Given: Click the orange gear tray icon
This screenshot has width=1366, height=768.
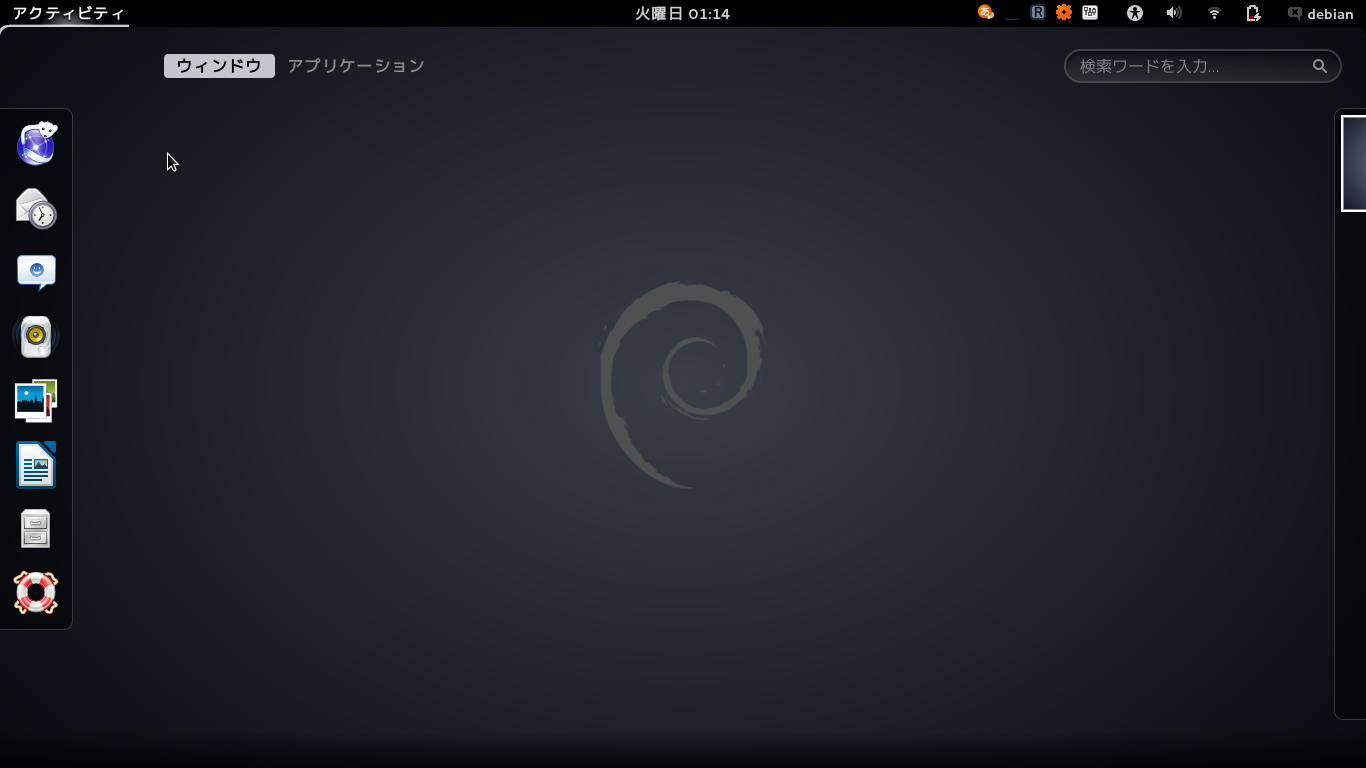Looking at the screenshot, I should (1064, 13).
